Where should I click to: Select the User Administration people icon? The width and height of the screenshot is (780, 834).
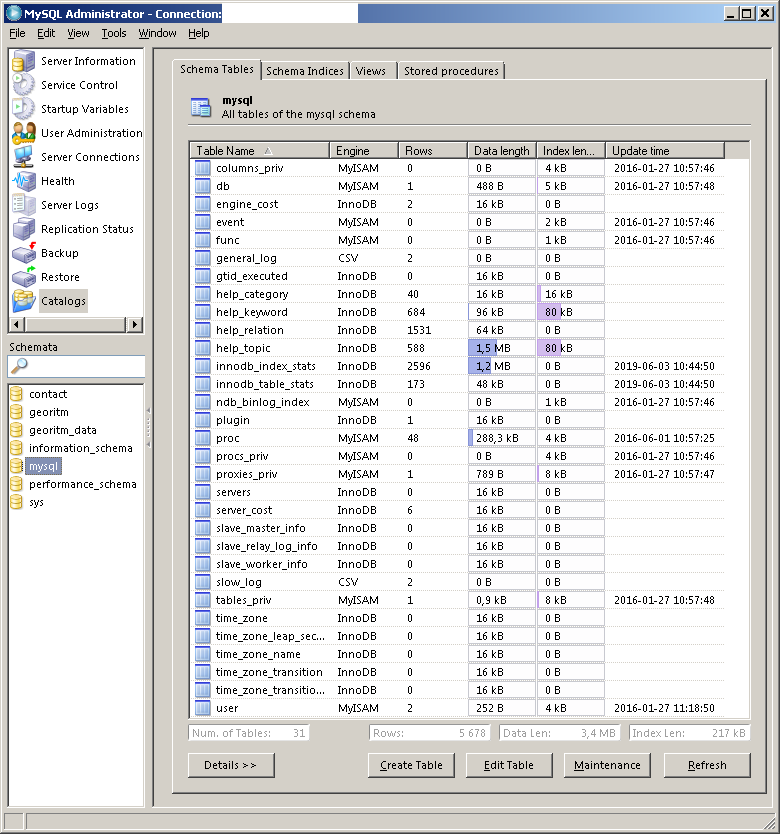[23, 133]
